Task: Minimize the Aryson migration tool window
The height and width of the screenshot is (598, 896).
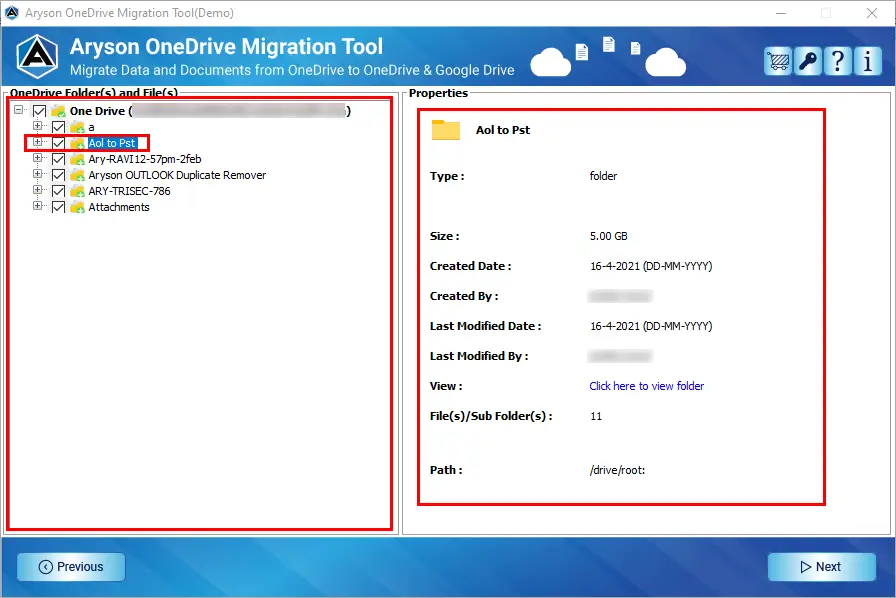Action: [781, 13]
